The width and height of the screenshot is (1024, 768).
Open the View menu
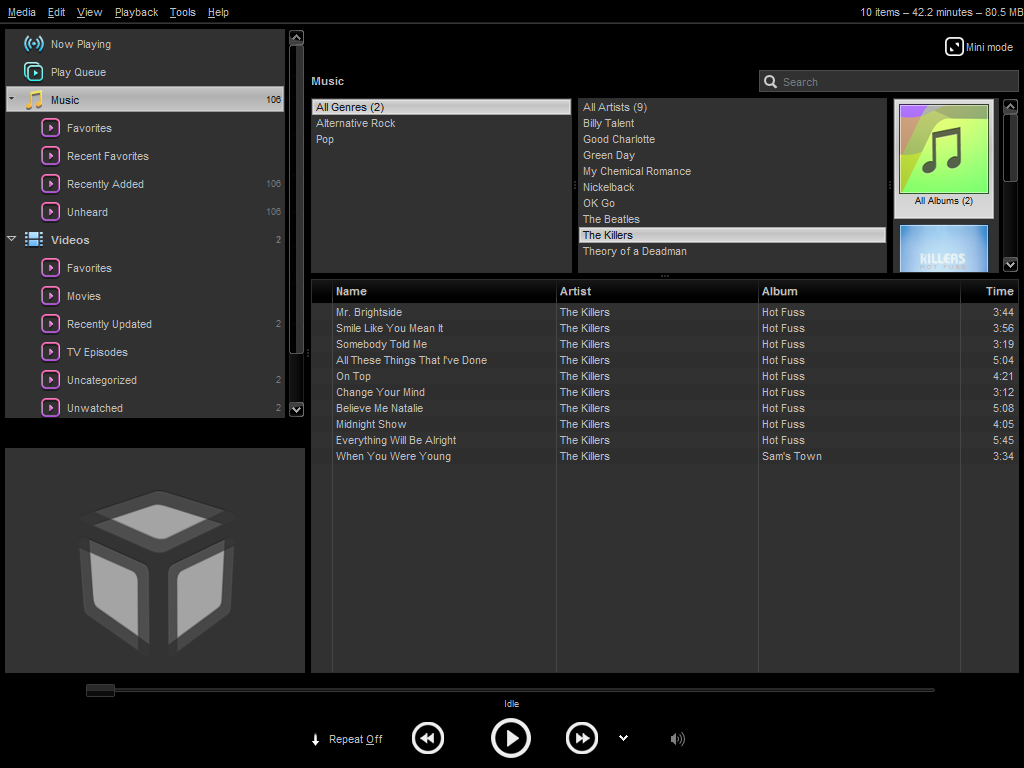click(x=89, y=12)
